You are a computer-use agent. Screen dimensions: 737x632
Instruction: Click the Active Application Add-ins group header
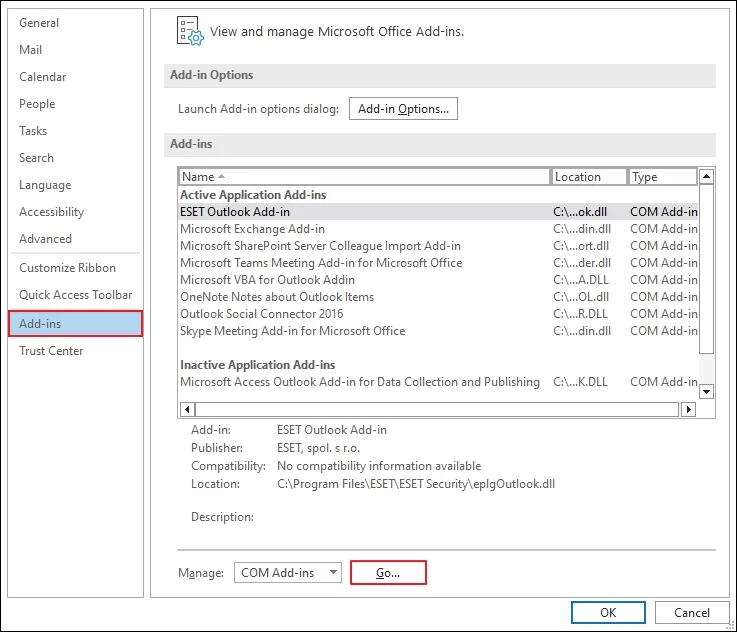(x=253, y=195)
